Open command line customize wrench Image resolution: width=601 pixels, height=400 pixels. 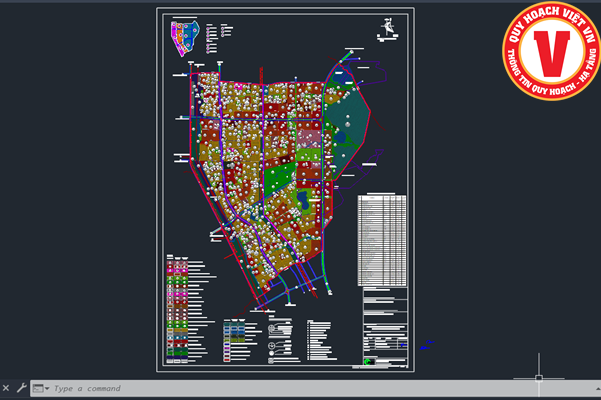[21, 388]
